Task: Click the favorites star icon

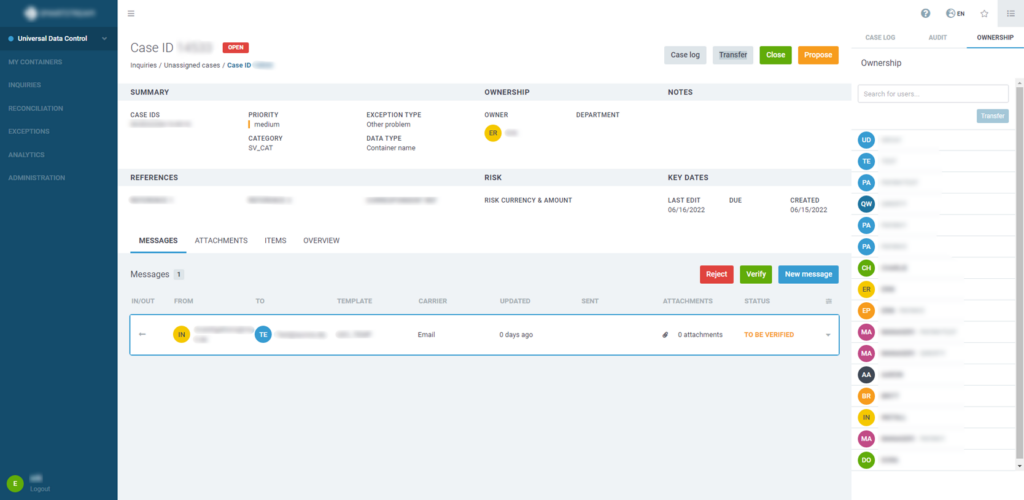Action: point(984,14)
